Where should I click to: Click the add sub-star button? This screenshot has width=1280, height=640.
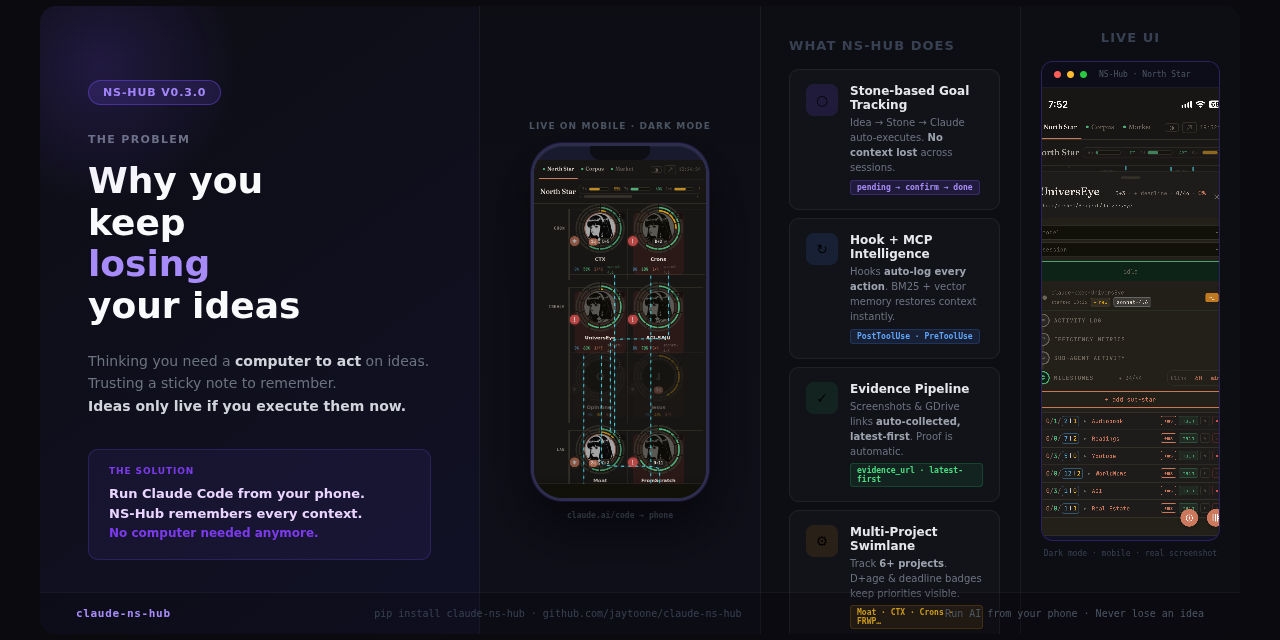pos(1130,399)
